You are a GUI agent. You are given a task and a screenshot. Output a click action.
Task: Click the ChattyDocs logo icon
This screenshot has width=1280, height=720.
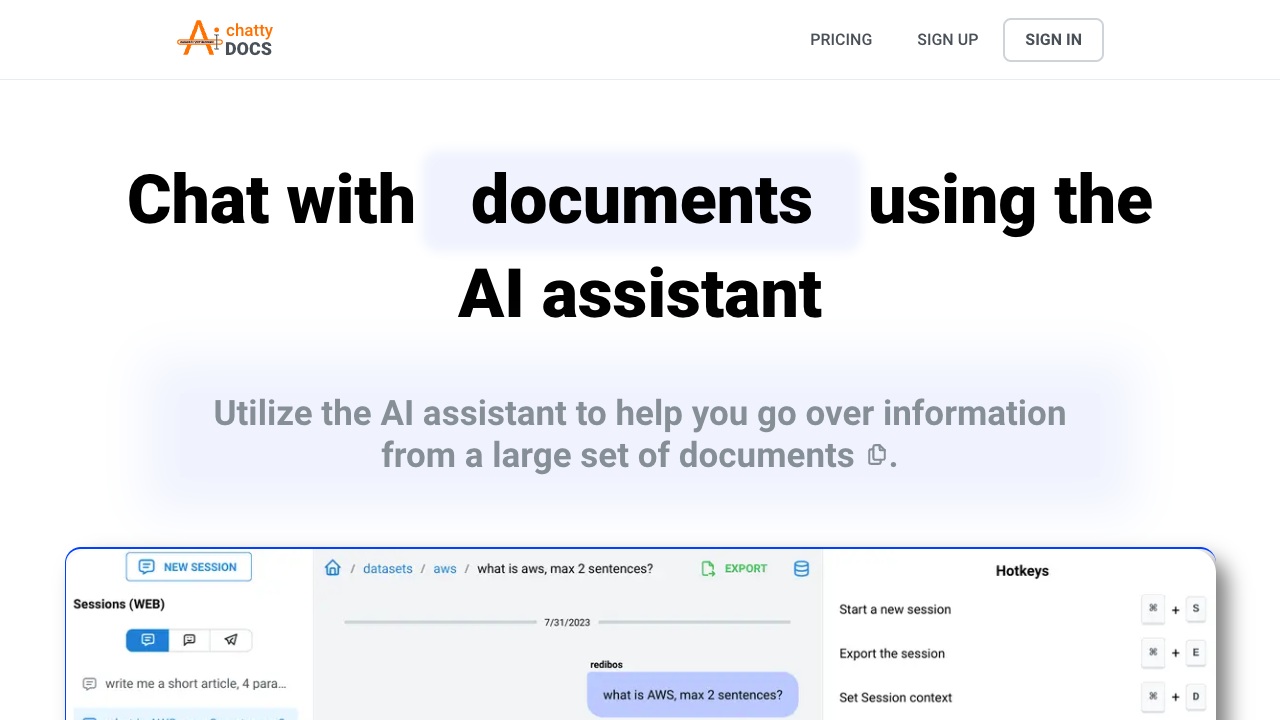tap(197, 38)
